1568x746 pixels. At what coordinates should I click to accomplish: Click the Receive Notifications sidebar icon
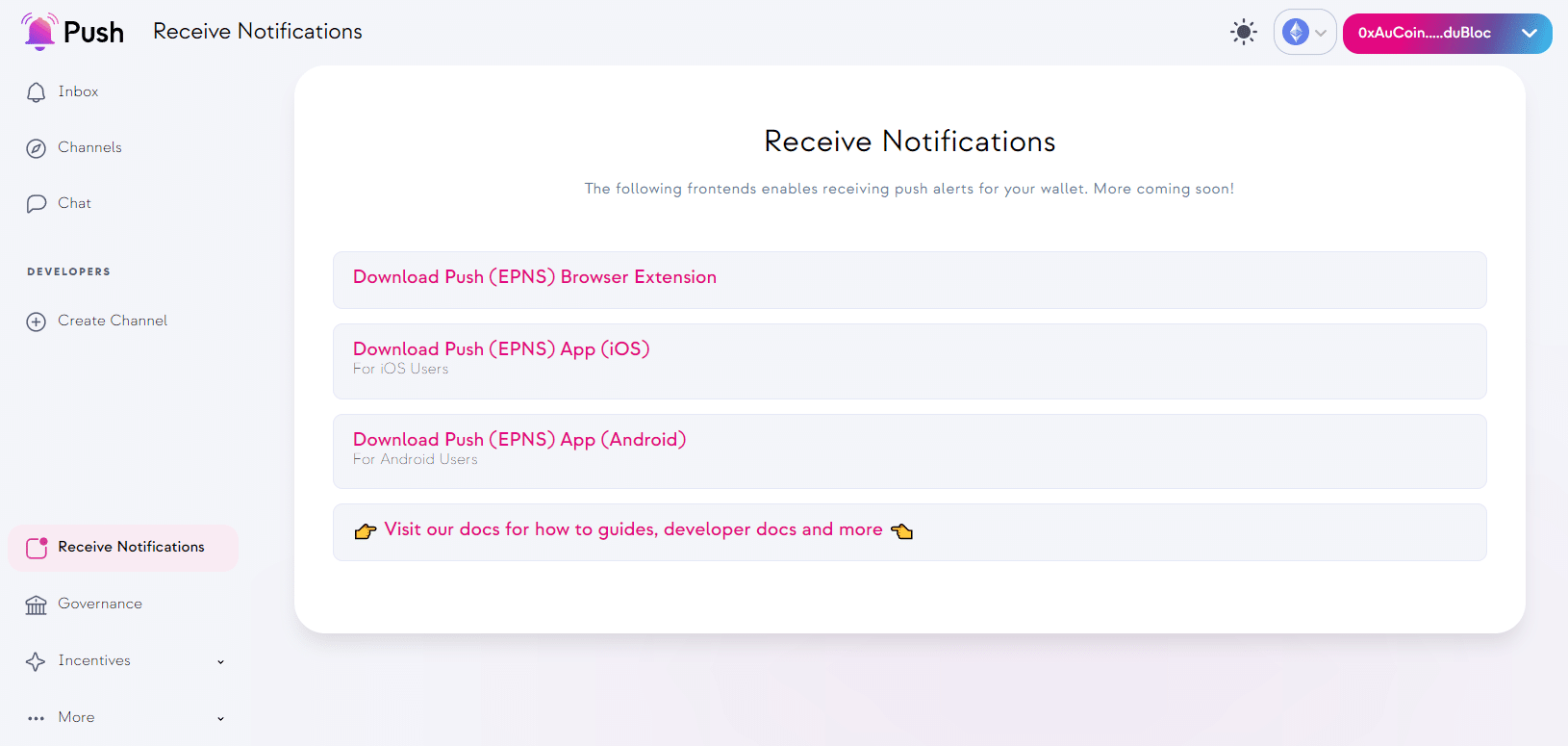[x=37, y=548]
